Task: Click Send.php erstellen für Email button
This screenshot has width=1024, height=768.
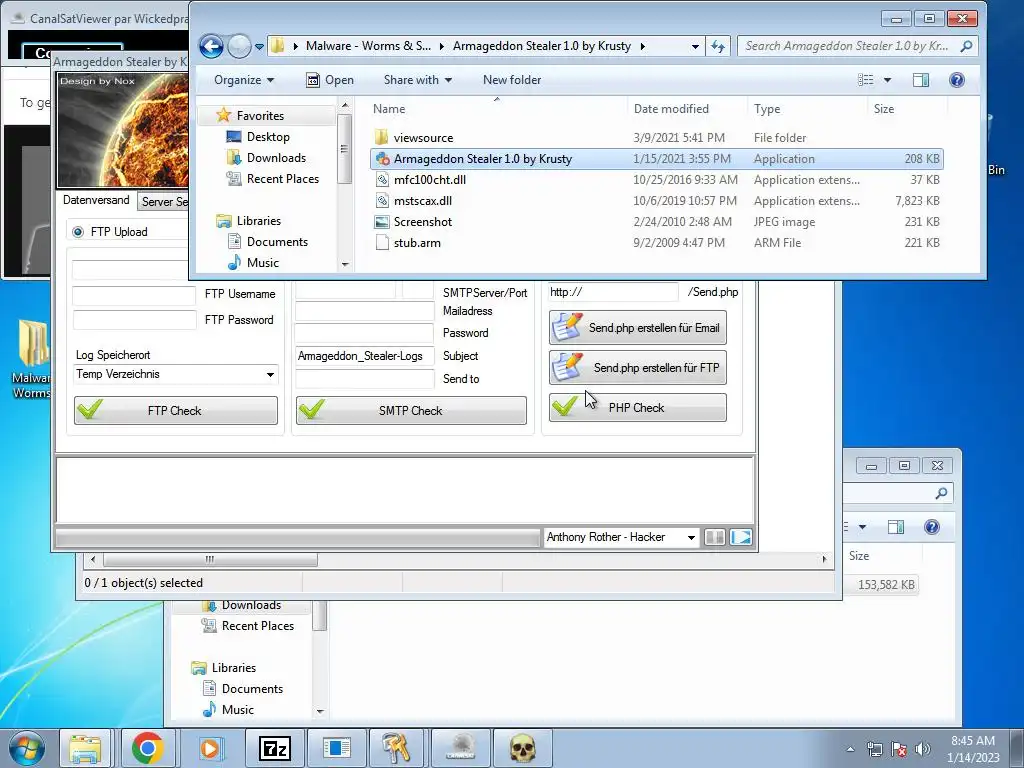Action: [637, 328]
